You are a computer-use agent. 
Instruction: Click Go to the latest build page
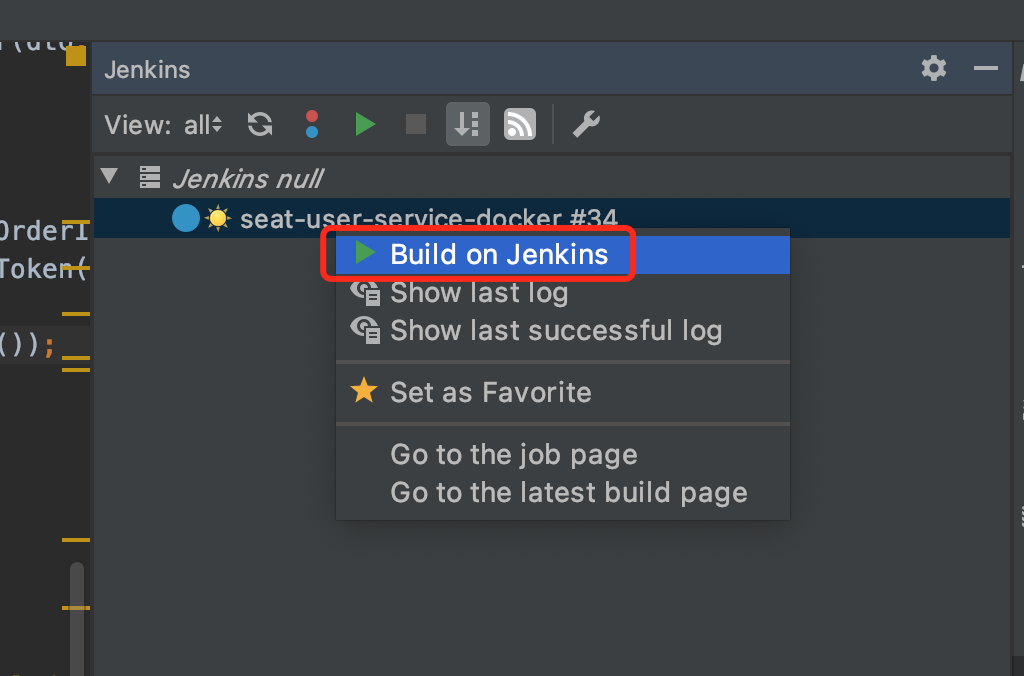tap(568, 493)
